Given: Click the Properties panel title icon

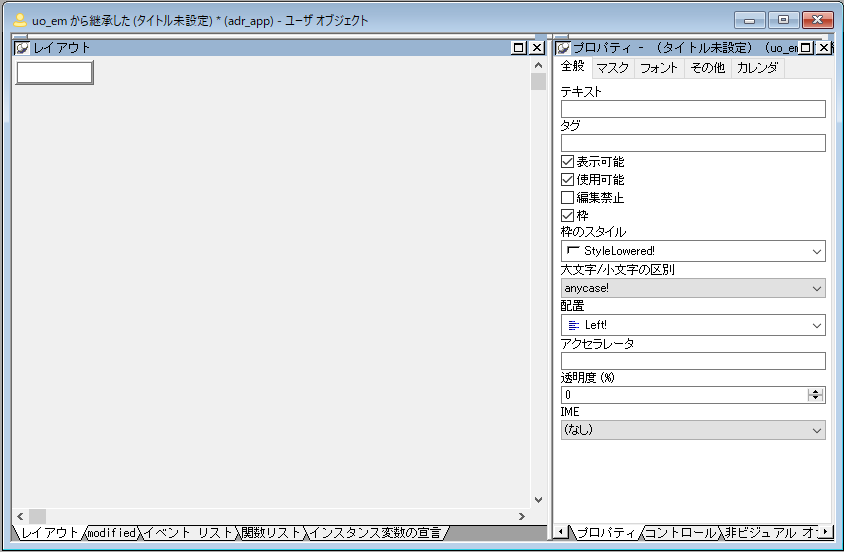Looking at the screenshot, I should tap(563, 48).
